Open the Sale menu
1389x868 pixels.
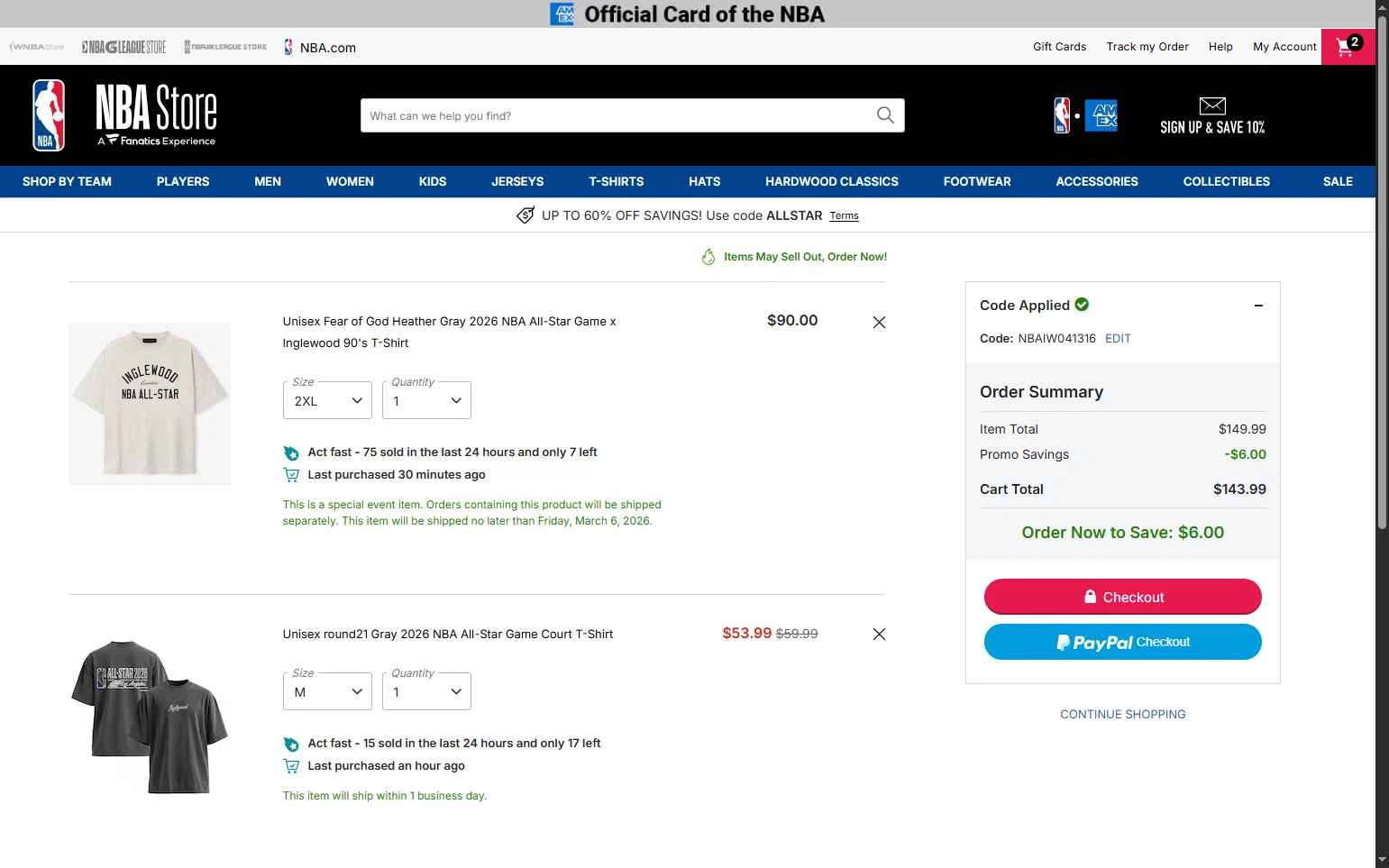1338,181
